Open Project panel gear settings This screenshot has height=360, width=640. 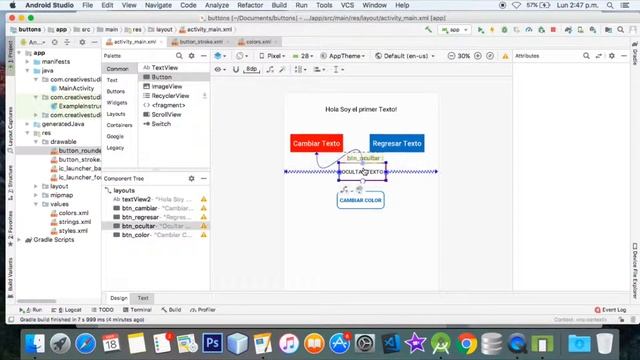click(82, 42)
